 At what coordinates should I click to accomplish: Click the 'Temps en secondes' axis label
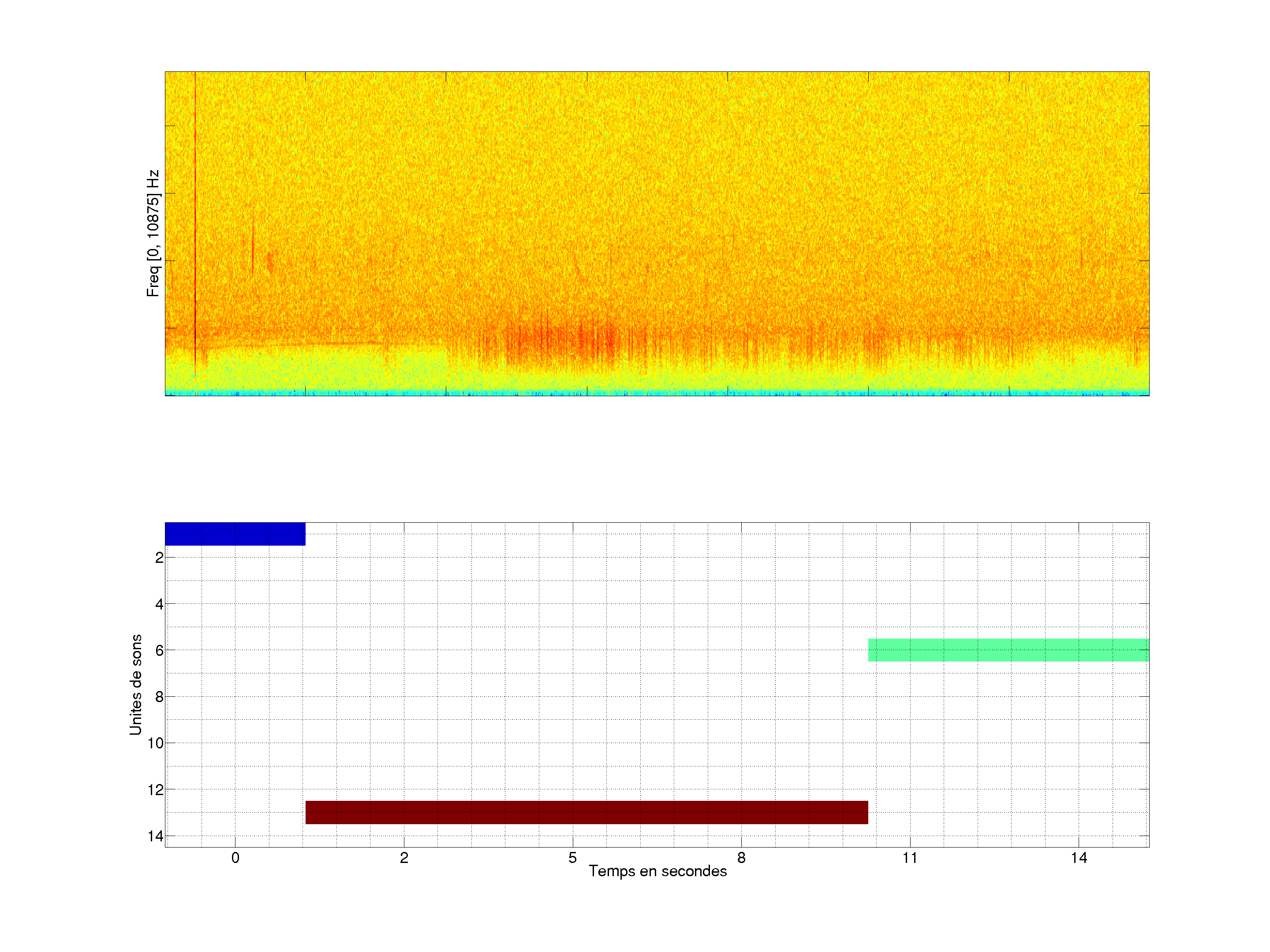[x=657, y=871]
